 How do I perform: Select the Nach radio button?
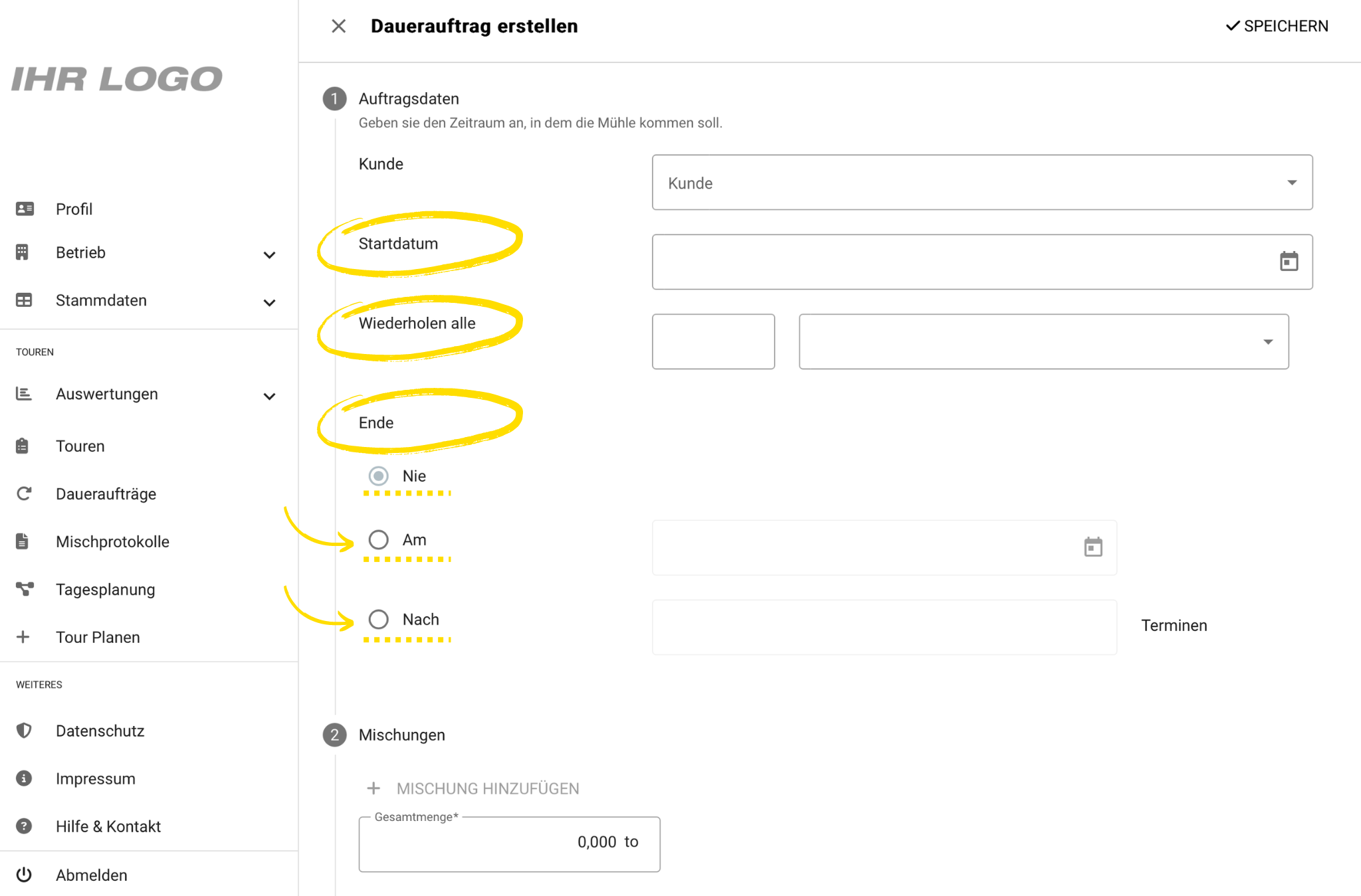point(378,619)
